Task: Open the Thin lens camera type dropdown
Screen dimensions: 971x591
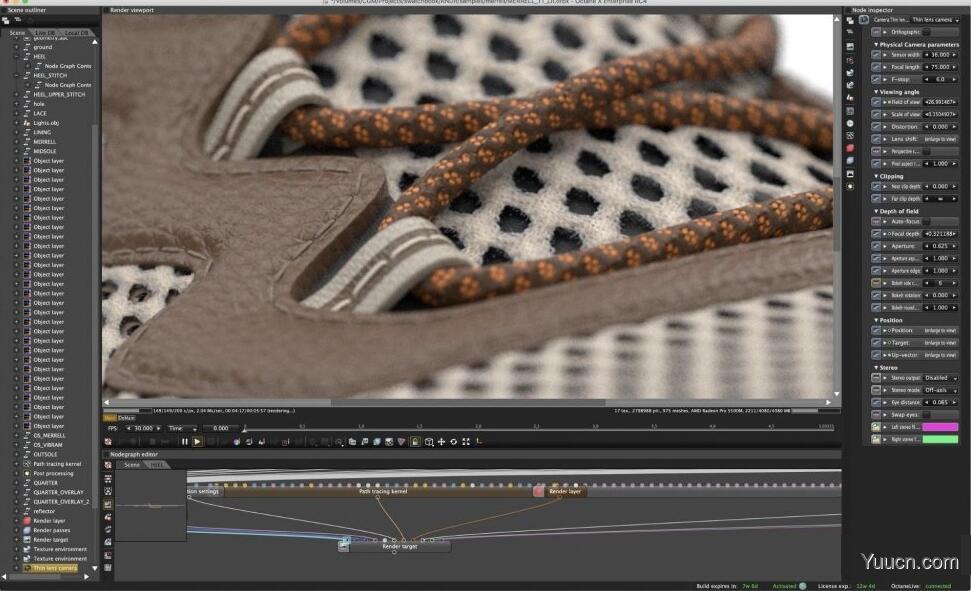Action: (x=935, y=20)
